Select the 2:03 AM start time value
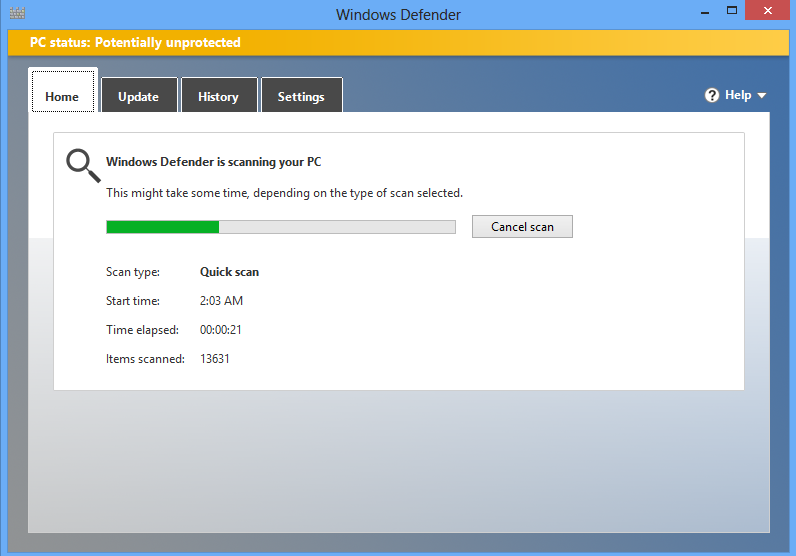The width and height of the screenshot is (796, 556). tap(221, 301)
